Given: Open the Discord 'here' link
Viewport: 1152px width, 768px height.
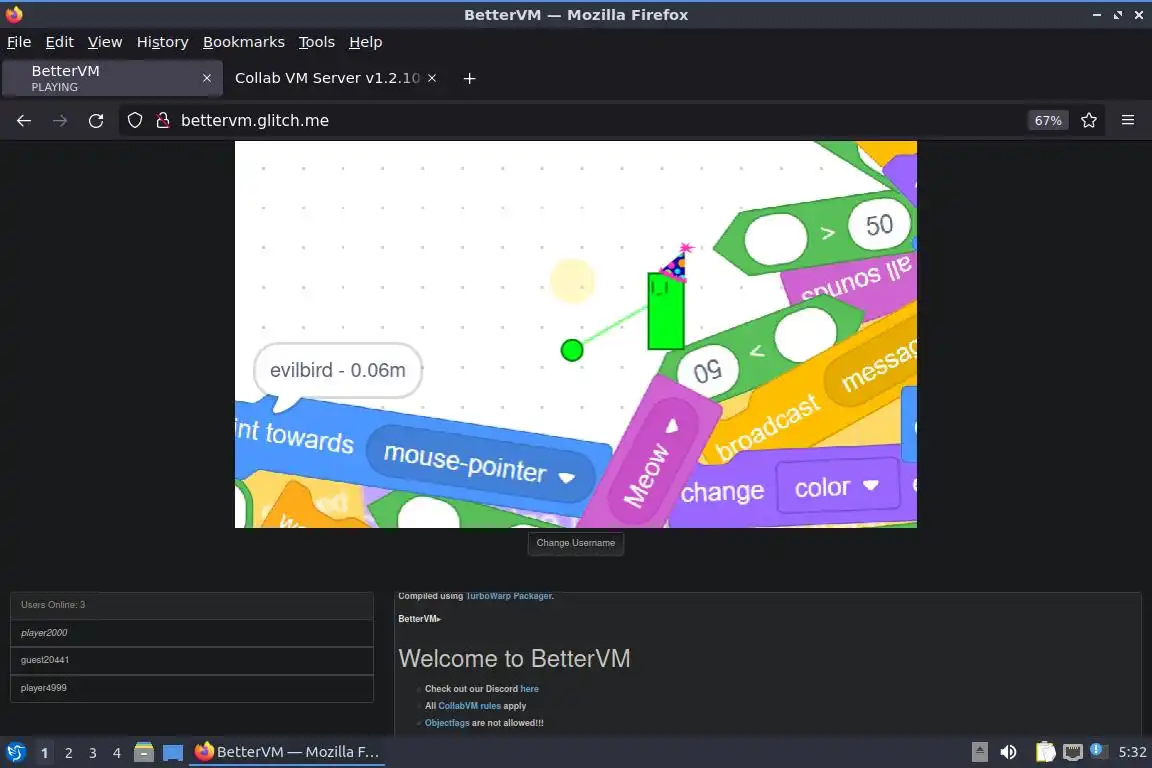Looking at the screenshot, I should (x=529, y=689).
